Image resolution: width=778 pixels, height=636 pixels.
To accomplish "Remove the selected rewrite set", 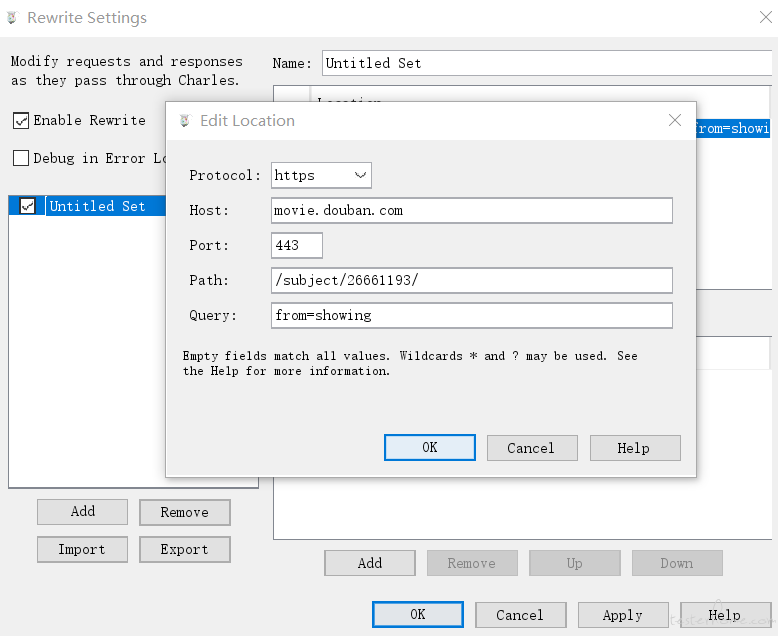I will (185, 512).
